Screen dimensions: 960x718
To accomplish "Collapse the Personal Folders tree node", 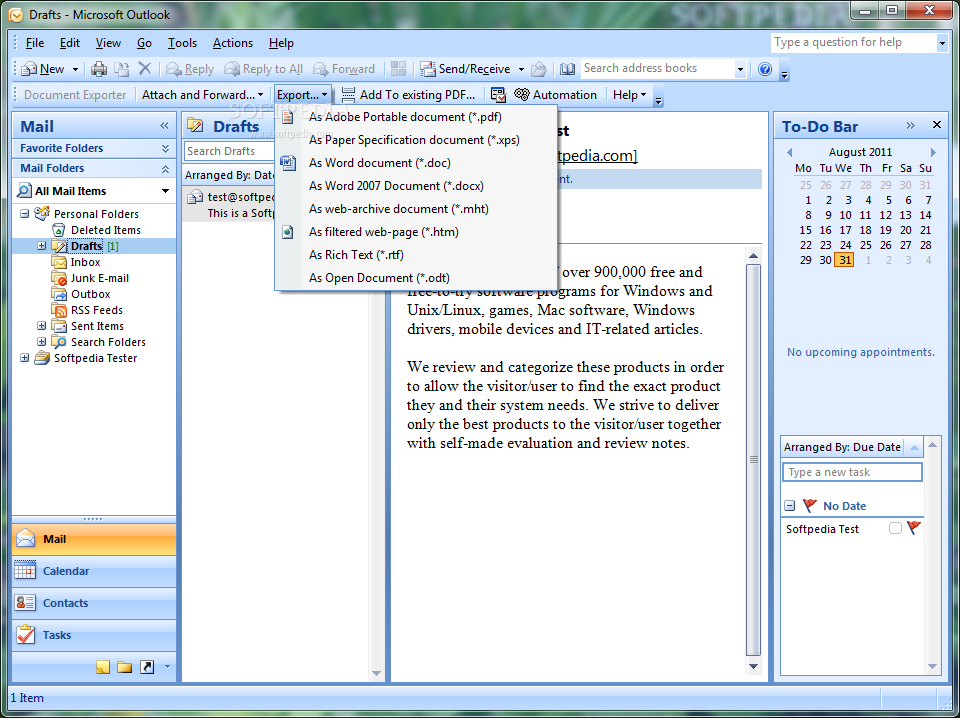I will 24,214.
